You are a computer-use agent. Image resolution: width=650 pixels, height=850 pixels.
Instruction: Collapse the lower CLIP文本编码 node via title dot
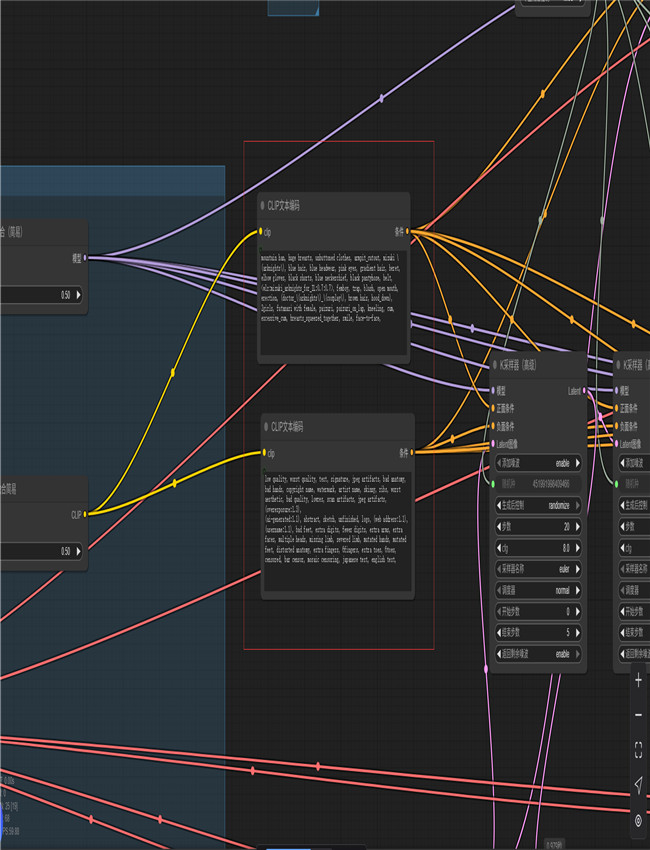coord(266,426)
